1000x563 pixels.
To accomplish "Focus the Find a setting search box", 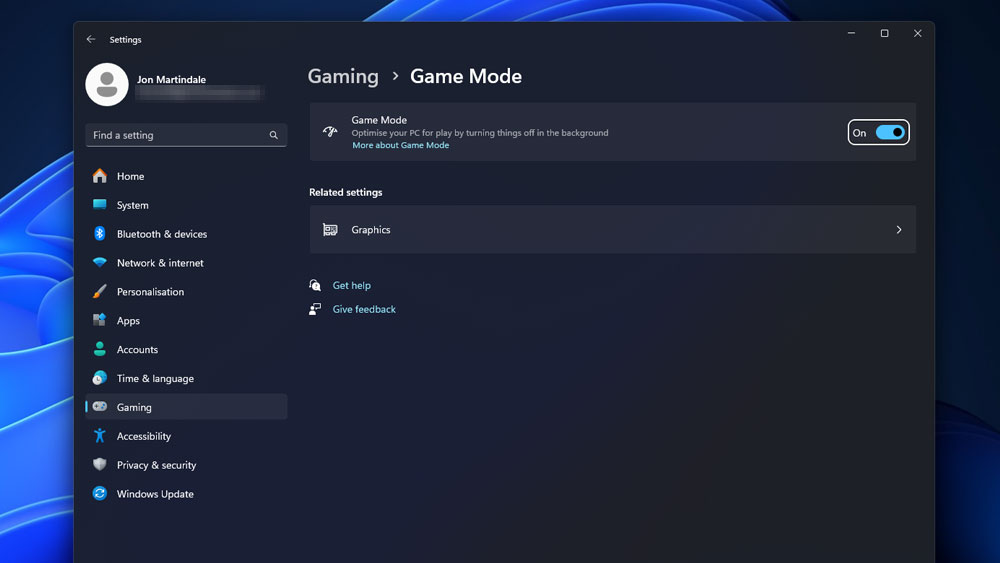I will [x=186, y=135].
